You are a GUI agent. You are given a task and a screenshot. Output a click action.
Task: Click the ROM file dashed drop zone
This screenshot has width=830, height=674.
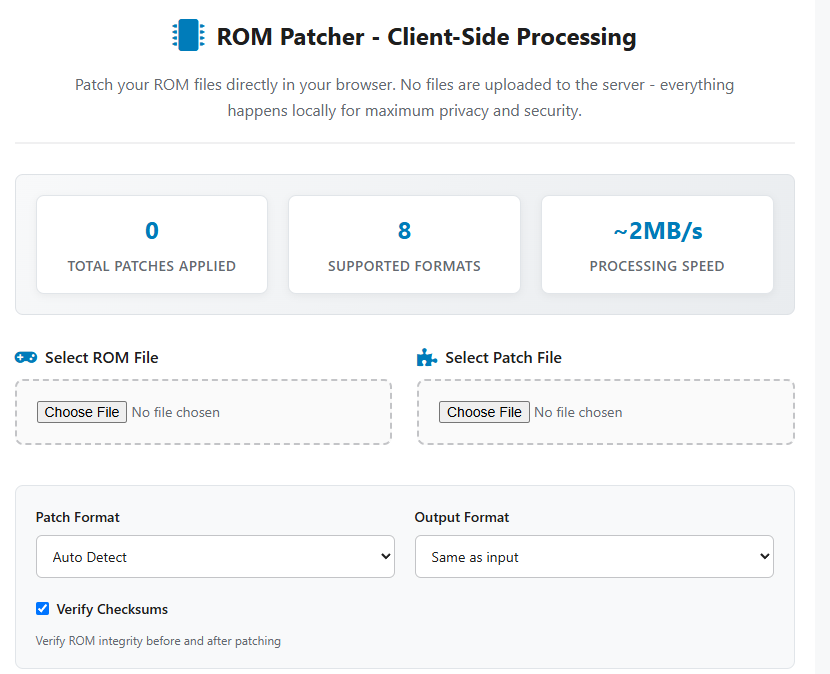point(203,412)
